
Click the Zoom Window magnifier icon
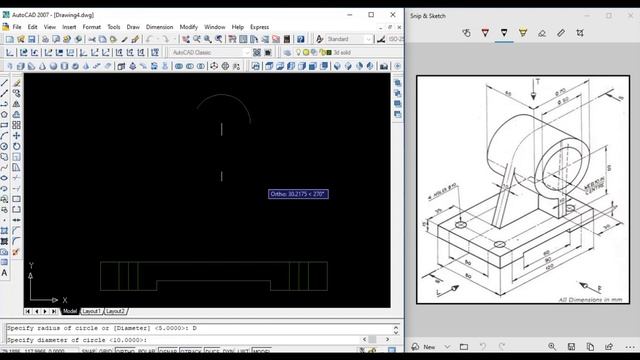[208, 39]
